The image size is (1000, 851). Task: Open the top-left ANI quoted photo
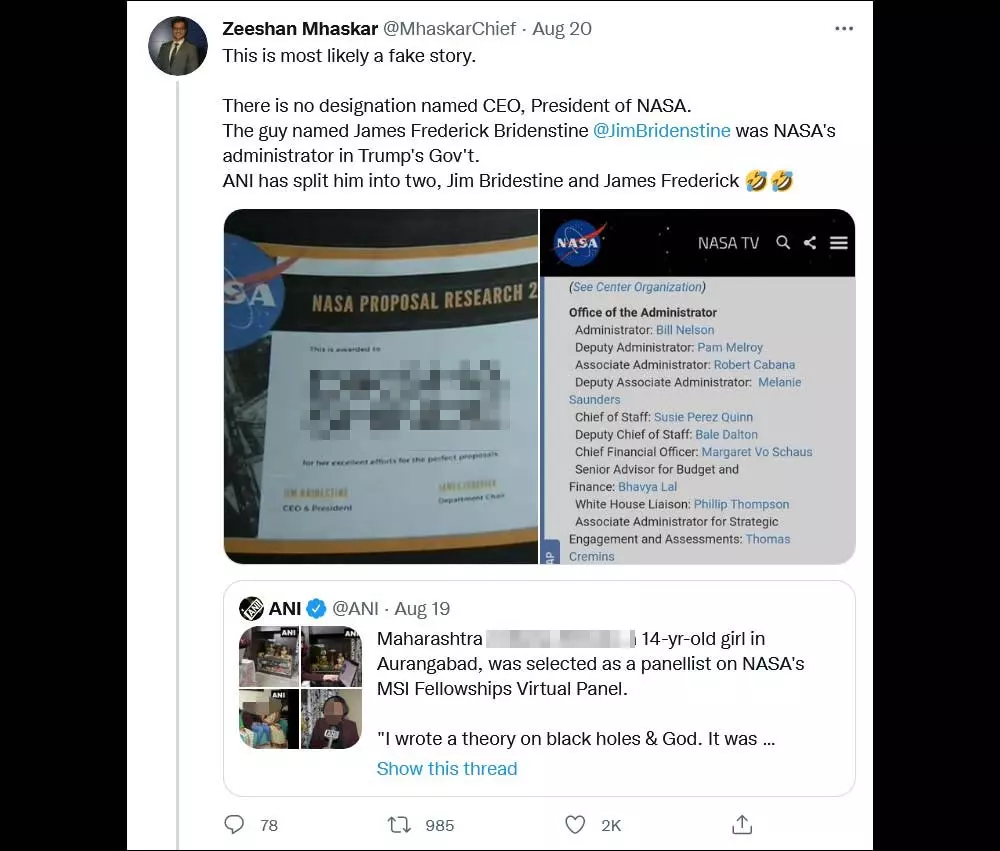(268, 656)
